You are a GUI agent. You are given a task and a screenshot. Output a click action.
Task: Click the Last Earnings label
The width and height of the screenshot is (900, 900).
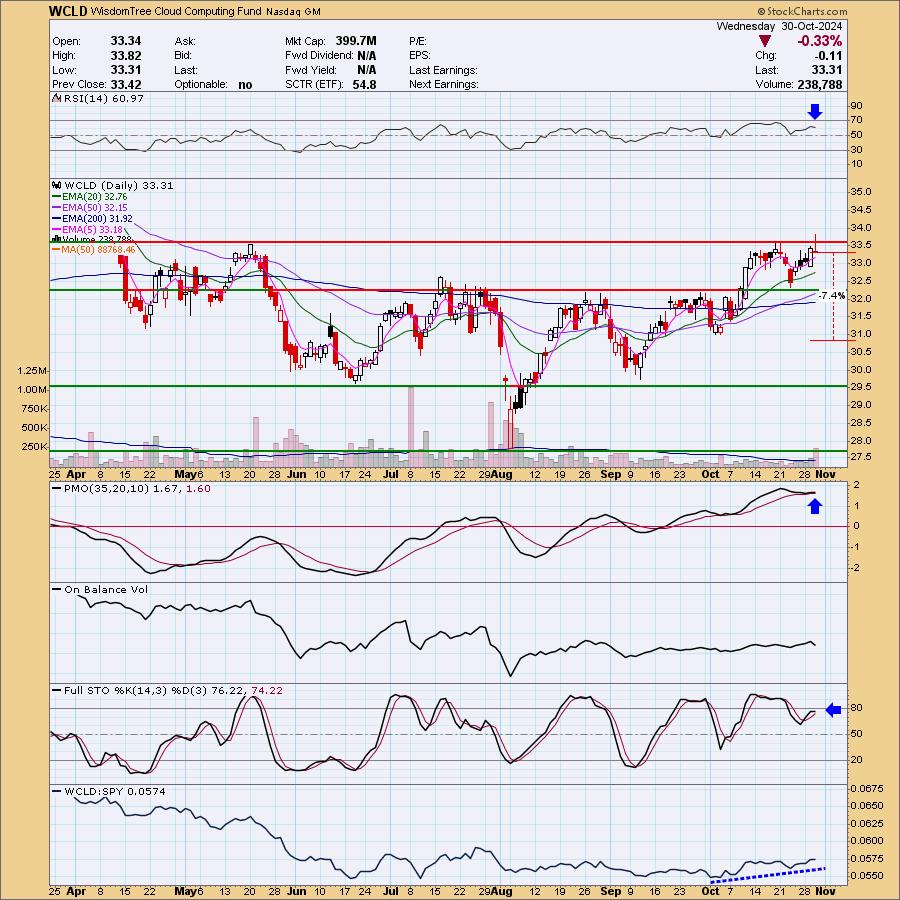[443, 70]
